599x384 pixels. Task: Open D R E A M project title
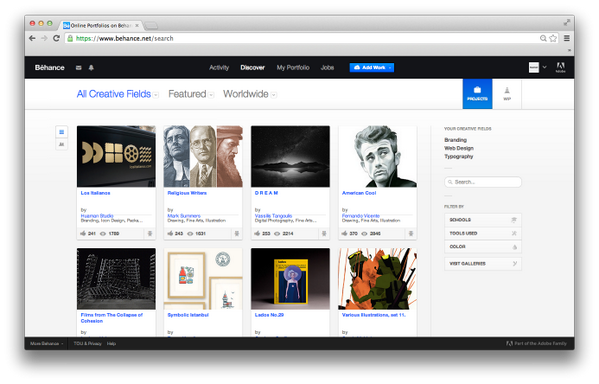(x=266, y=193)
